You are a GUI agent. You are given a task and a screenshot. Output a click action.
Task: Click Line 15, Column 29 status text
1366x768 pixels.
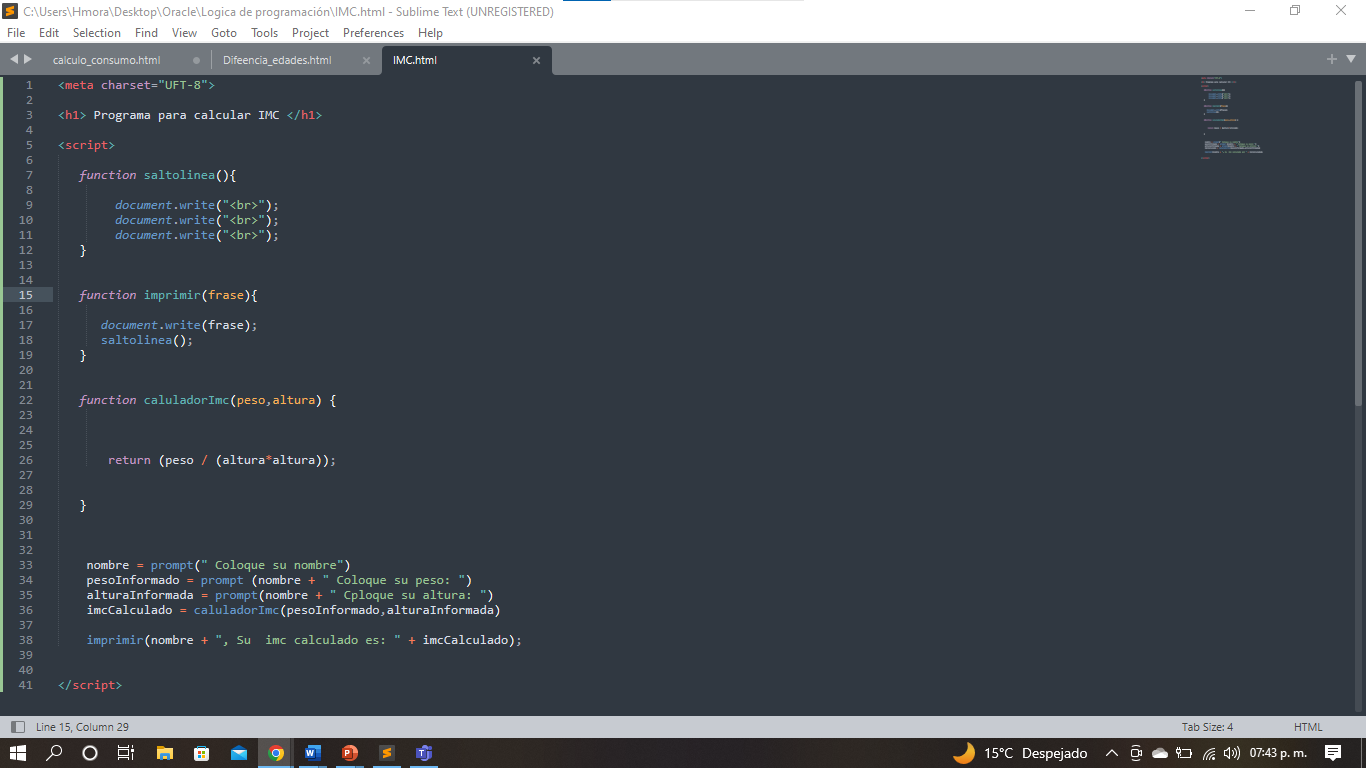pos(82,727)
